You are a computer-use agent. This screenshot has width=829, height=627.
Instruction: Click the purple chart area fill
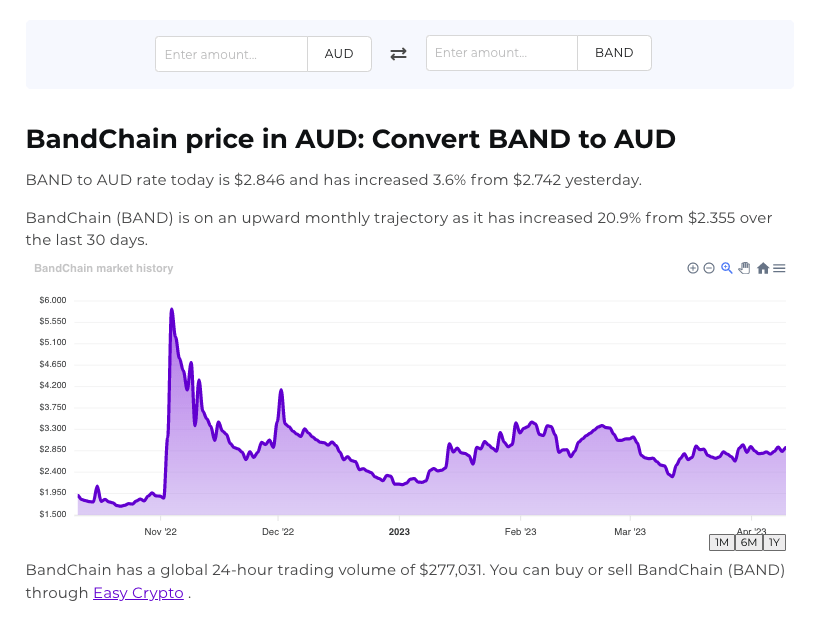400,490
